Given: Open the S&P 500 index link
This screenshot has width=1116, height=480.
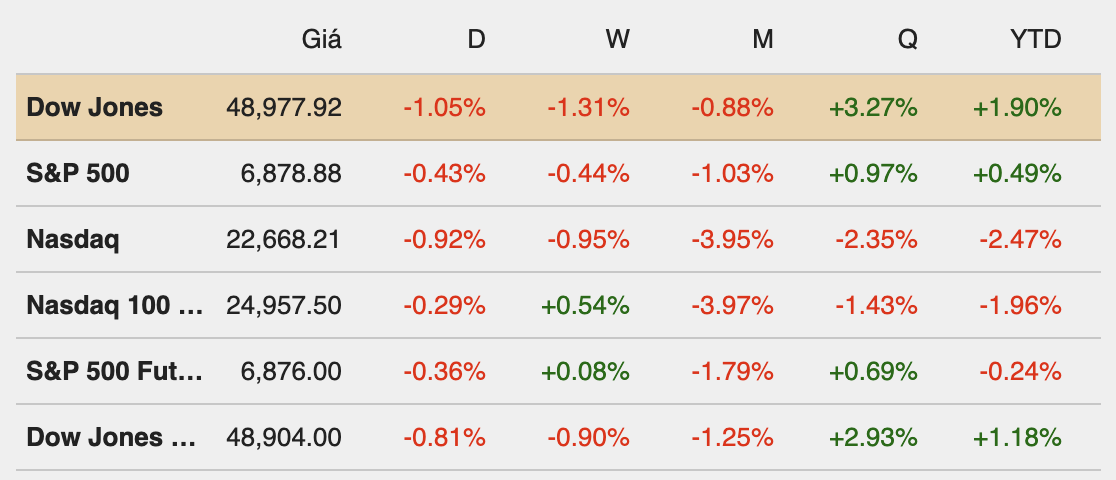Looking at the screenshot, I should coord(78,173).
